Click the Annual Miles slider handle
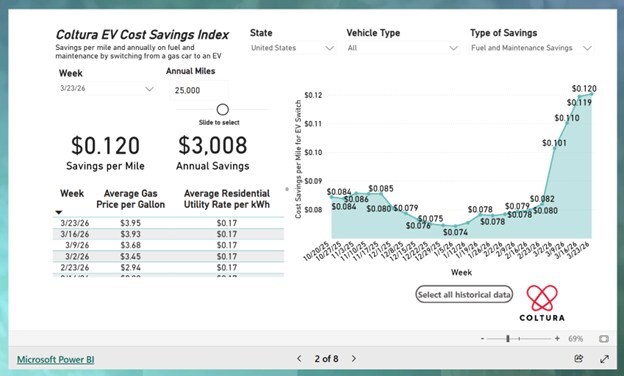624x376 pixels. 222,109
